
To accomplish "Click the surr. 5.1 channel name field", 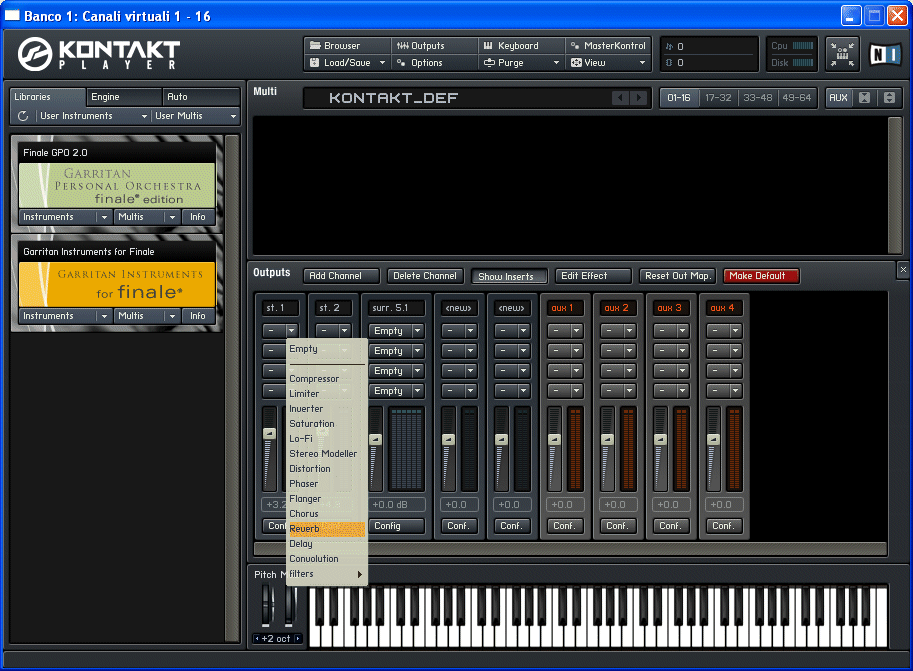I will [x=397, y=308].
